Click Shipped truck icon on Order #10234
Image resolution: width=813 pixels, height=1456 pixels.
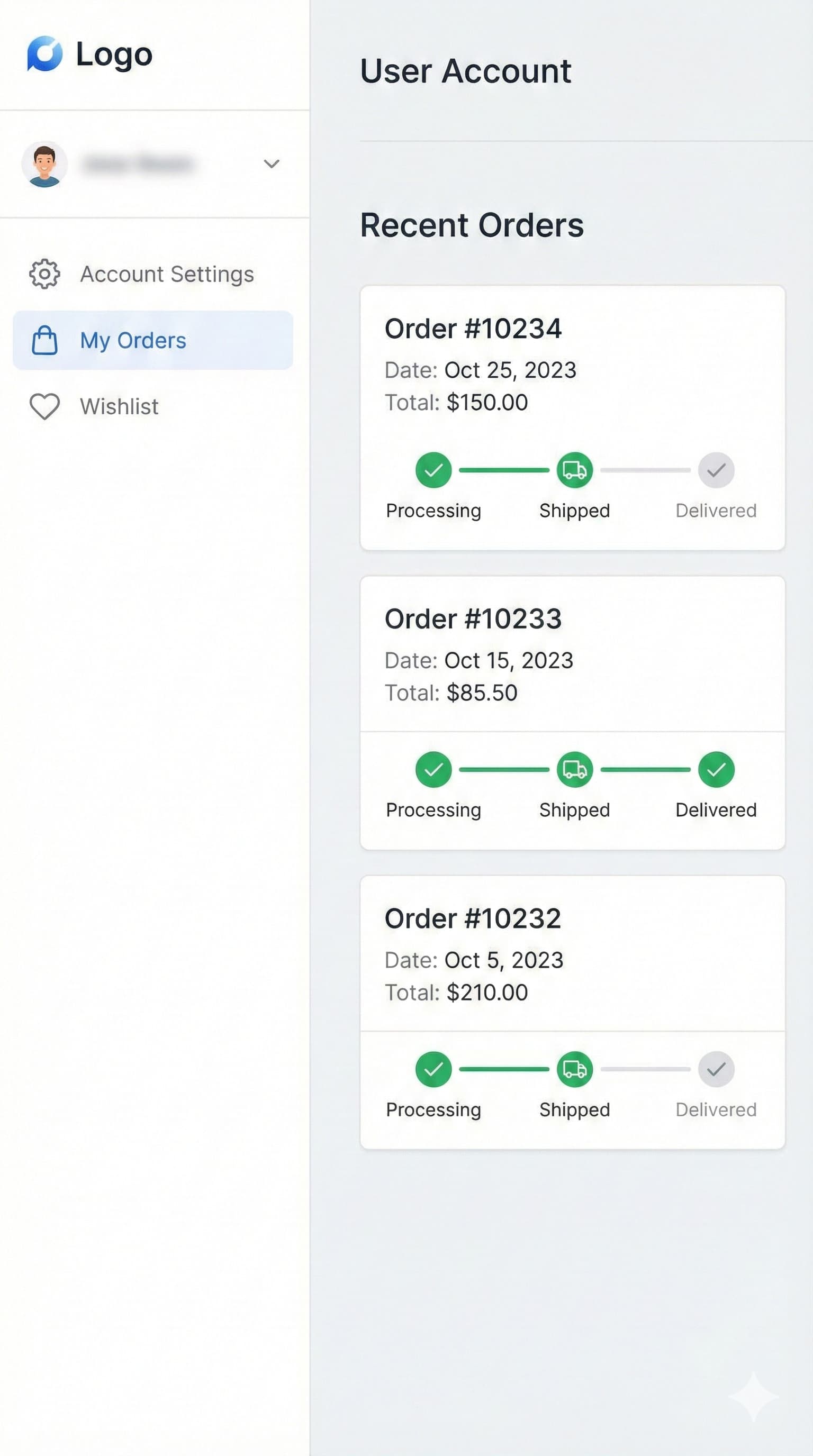point(574,470)
